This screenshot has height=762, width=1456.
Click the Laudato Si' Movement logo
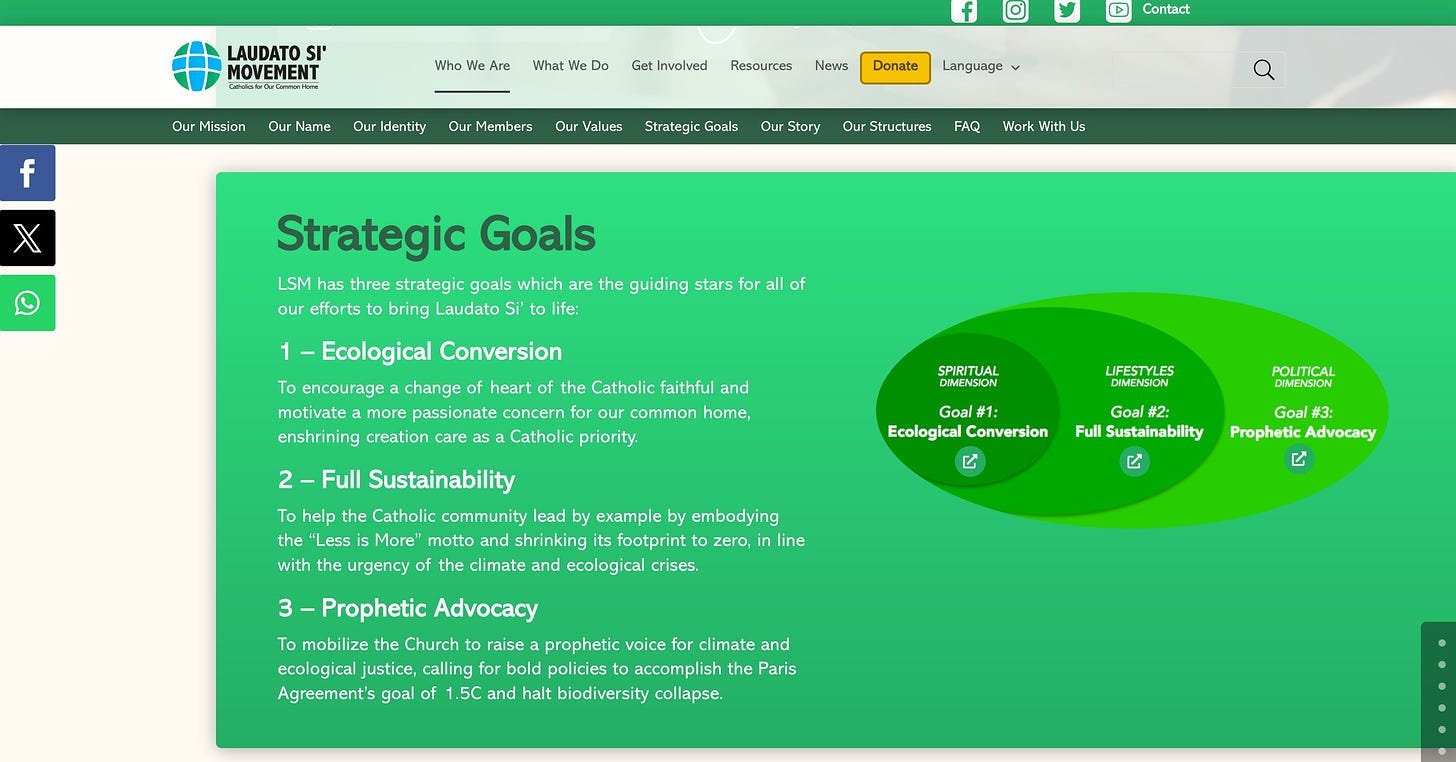249,66
